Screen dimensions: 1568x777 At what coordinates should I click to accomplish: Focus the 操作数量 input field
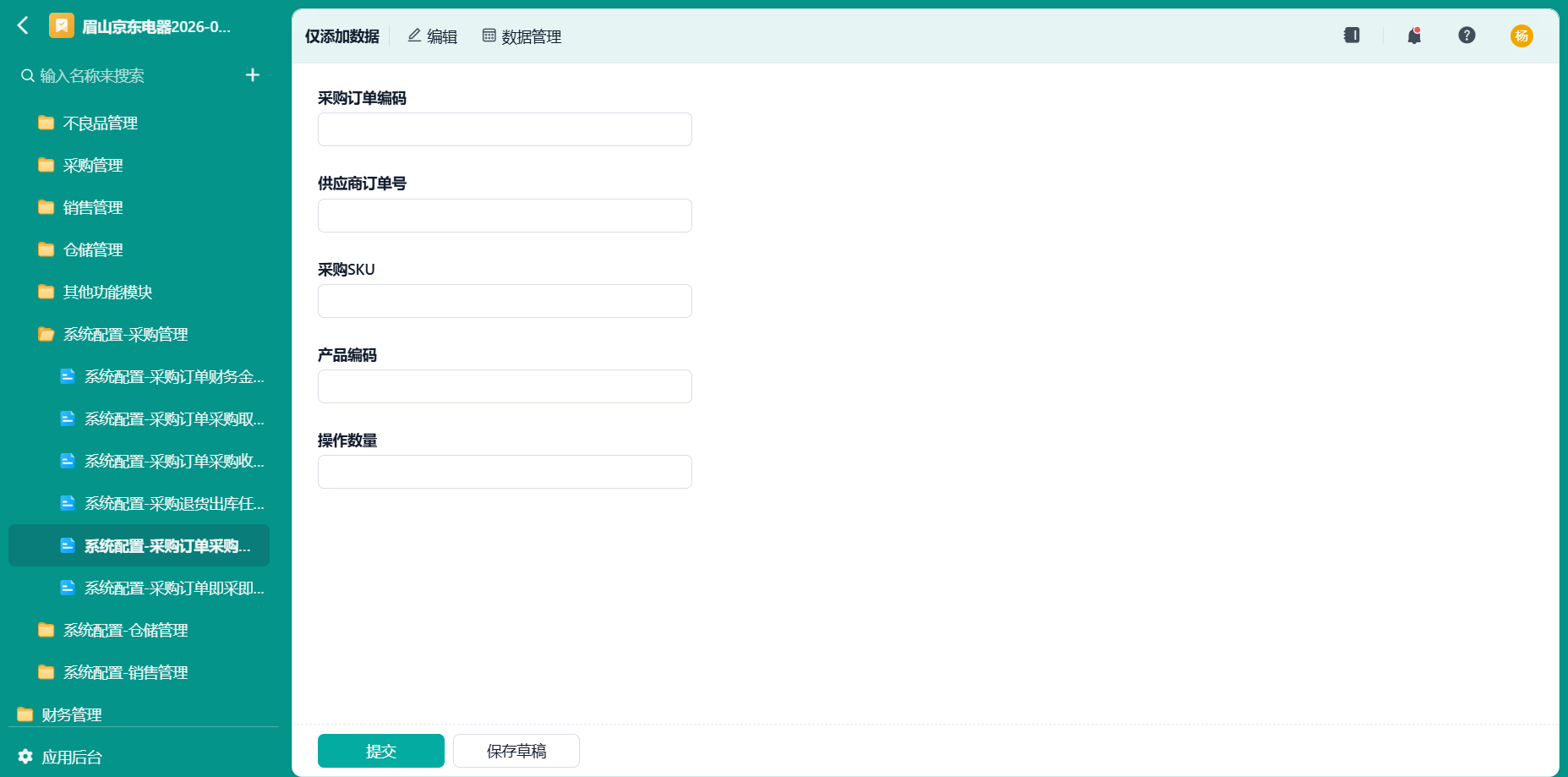[x=505, y=472]
